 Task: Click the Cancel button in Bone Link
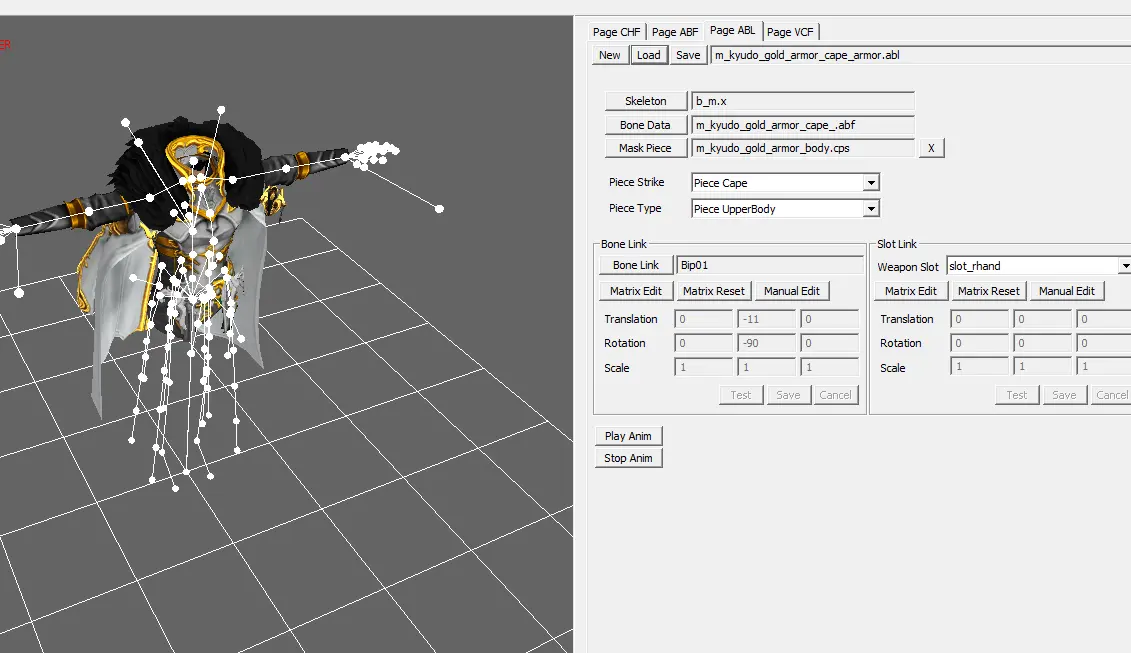[835, 395]
